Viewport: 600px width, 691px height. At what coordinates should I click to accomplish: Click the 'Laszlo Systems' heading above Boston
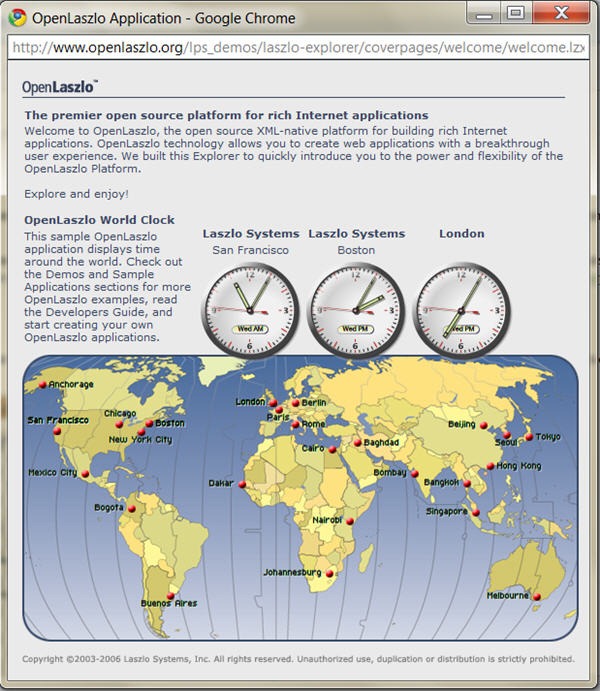357,234
